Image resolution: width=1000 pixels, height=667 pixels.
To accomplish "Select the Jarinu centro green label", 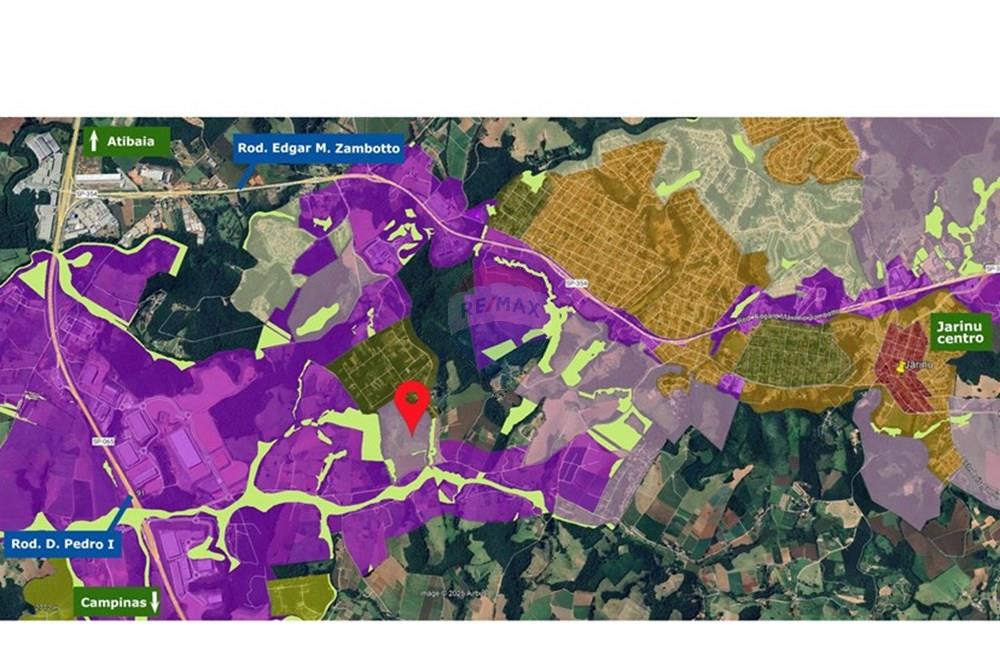I will tap(960, 332).
